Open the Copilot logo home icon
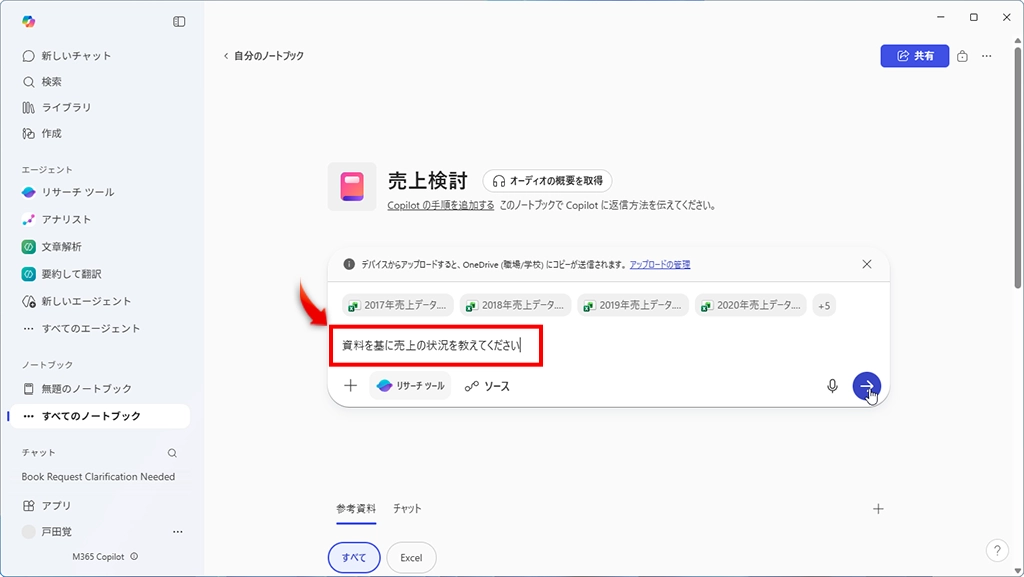This screenshot has width=1024, height=577. [x=29, y=21]
